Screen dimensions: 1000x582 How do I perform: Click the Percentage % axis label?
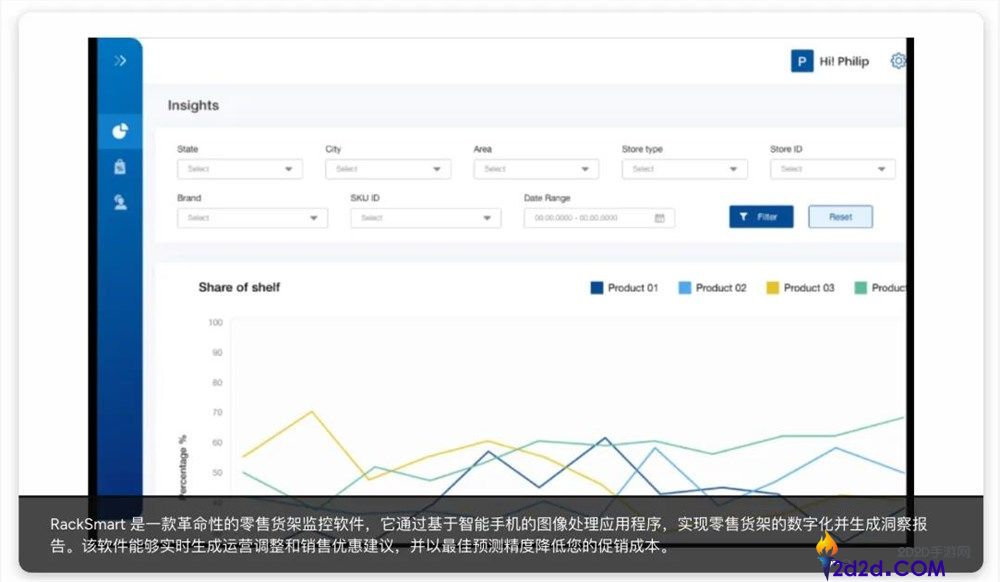pyautogui.click(x=183, y=466)
